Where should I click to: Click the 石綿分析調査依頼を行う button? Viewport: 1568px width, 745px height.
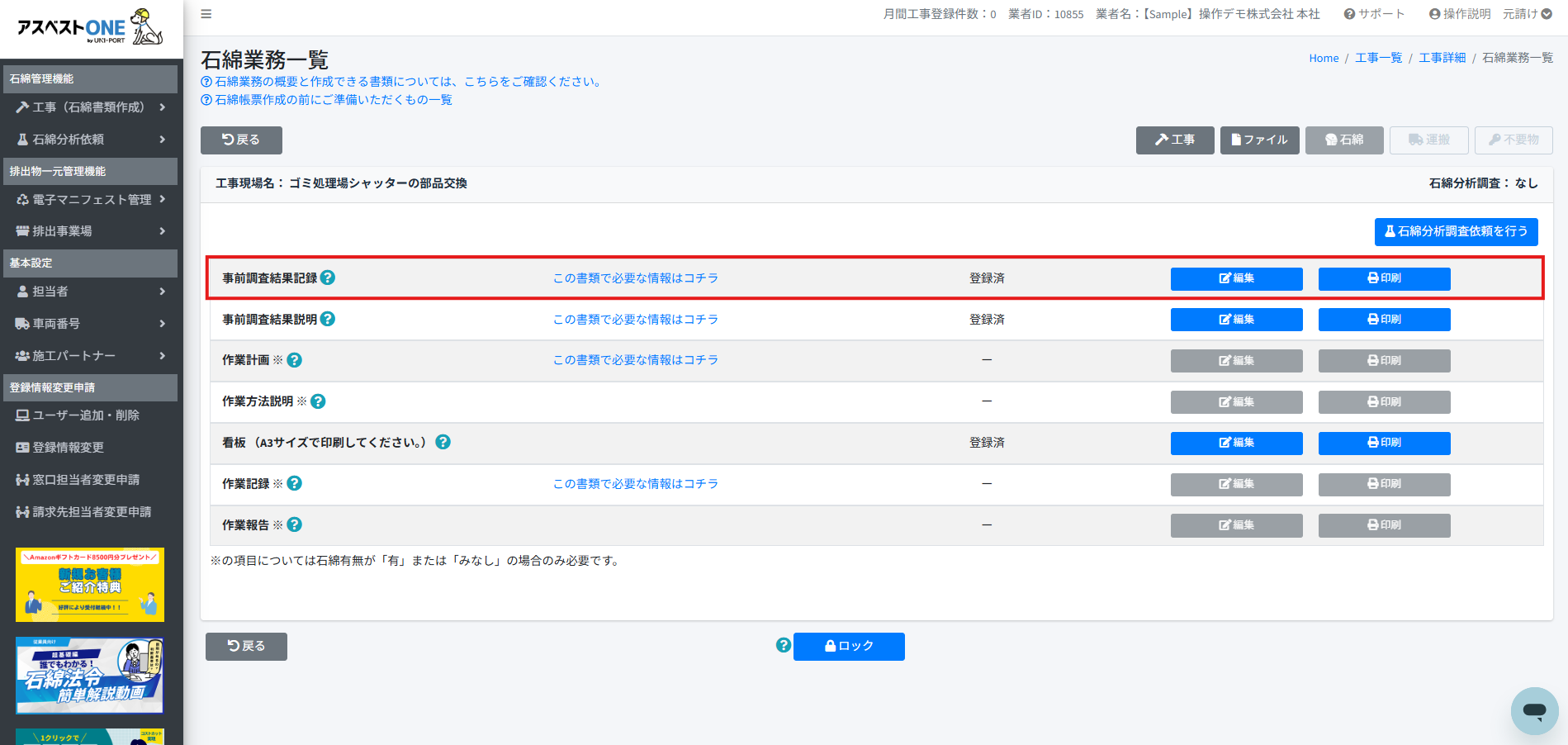(x=1456, y=232)
